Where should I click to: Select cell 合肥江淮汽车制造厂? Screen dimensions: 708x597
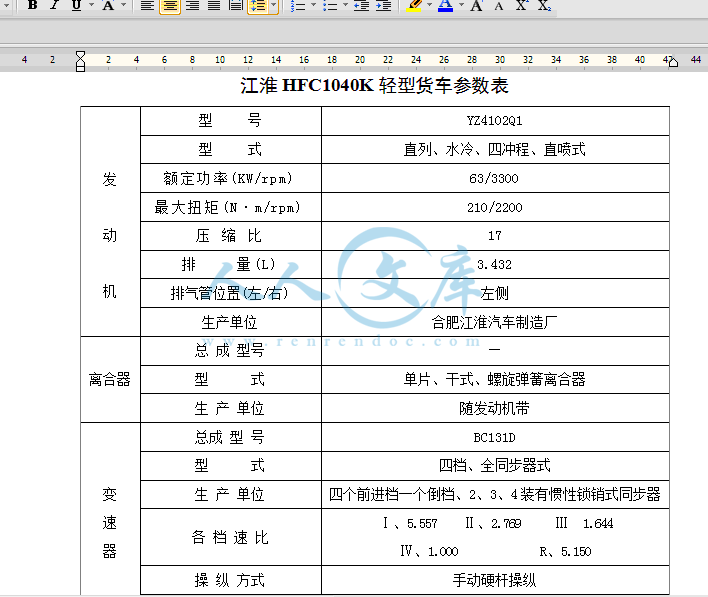[x=495, y=322]
